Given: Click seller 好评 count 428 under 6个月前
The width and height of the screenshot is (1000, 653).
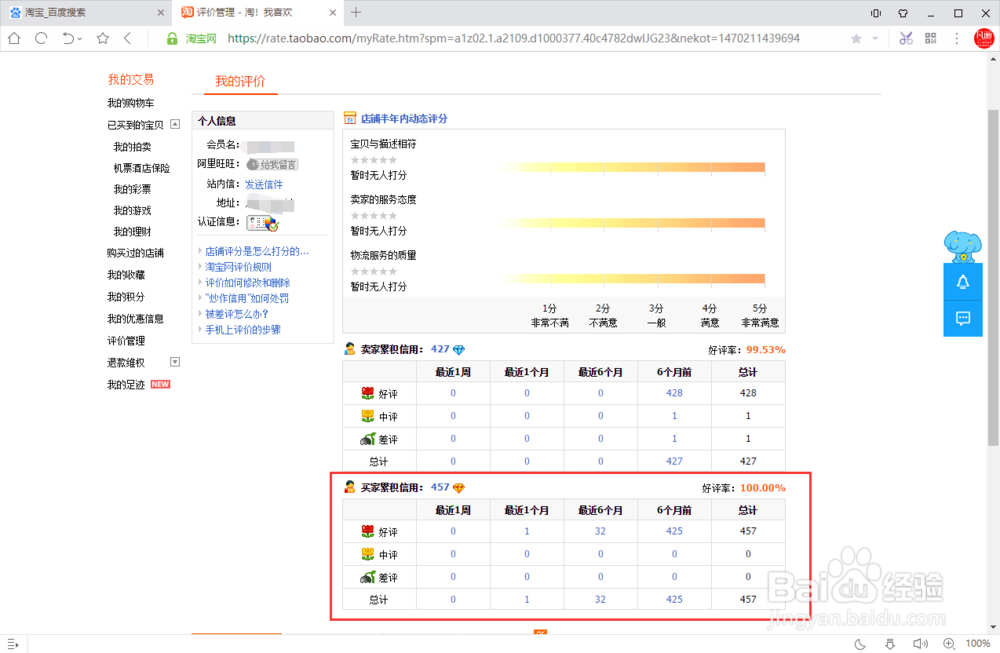Looking at the screenshot, I should pos(674,393).
